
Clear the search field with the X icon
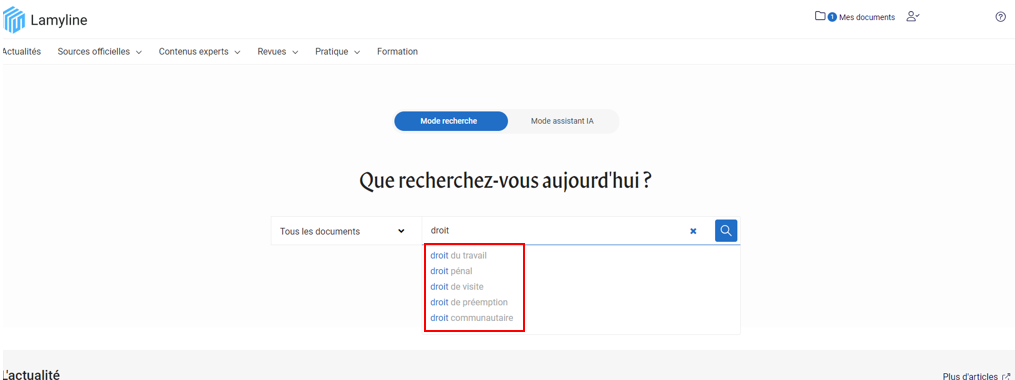693,231
